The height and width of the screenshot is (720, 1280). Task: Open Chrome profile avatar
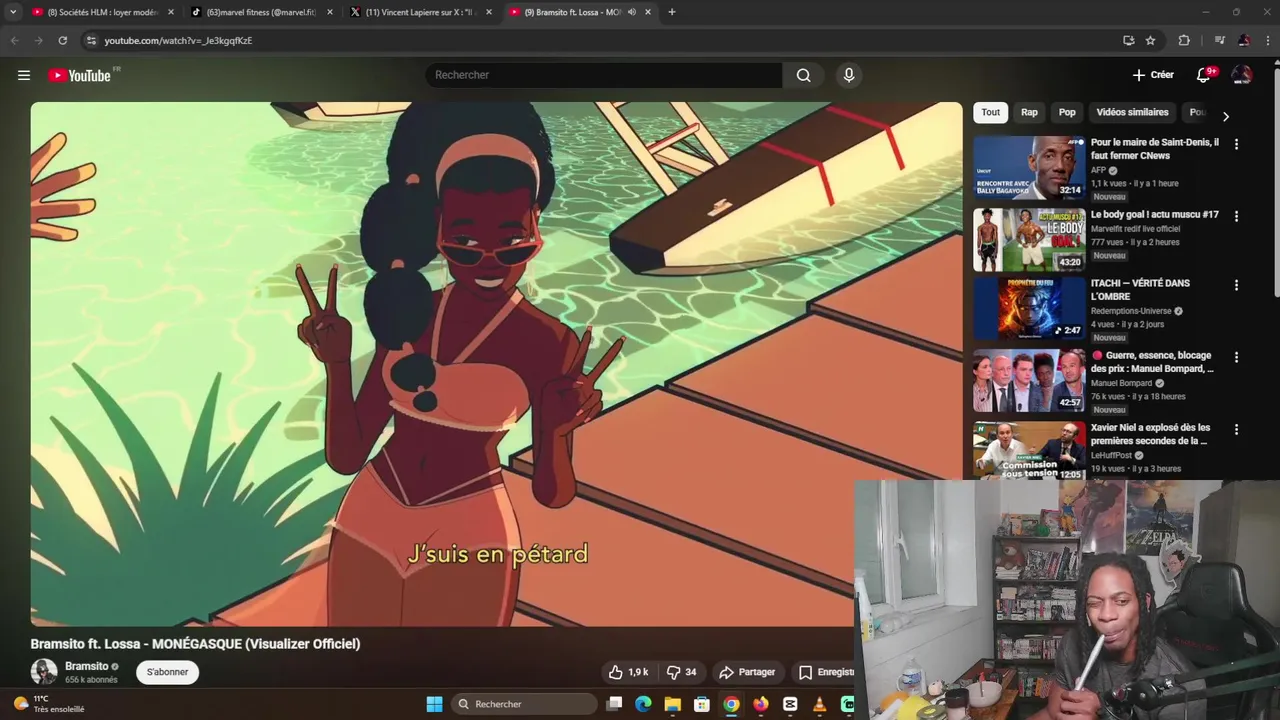click(x=1244, y=40)
